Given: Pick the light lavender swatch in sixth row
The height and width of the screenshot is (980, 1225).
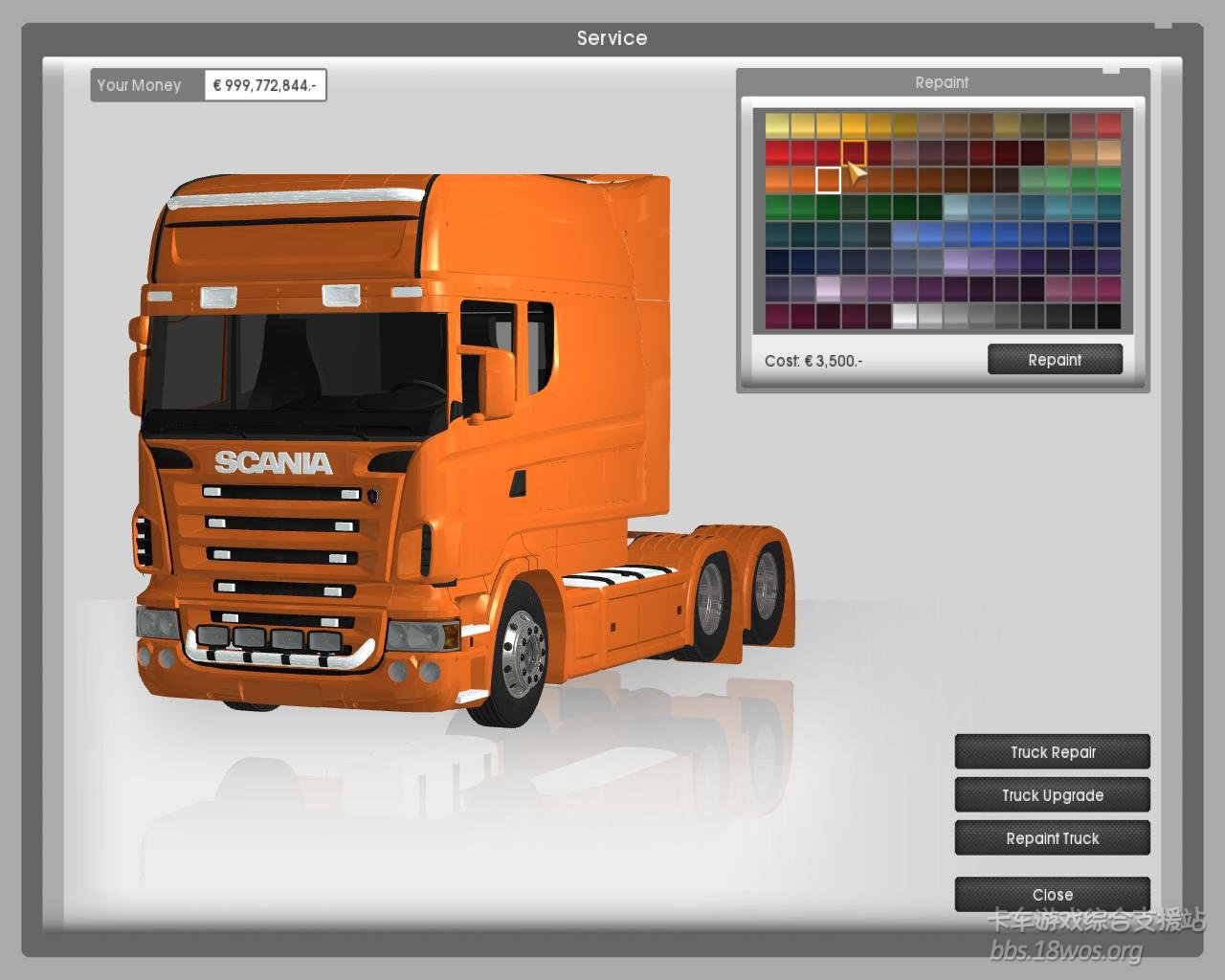Looking at the screenshot, I should coord(955,260).
